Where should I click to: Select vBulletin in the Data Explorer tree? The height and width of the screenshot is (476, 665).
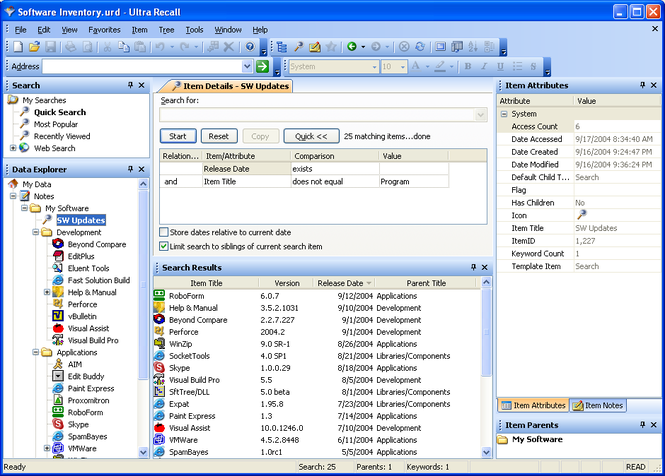coord(82,316)
